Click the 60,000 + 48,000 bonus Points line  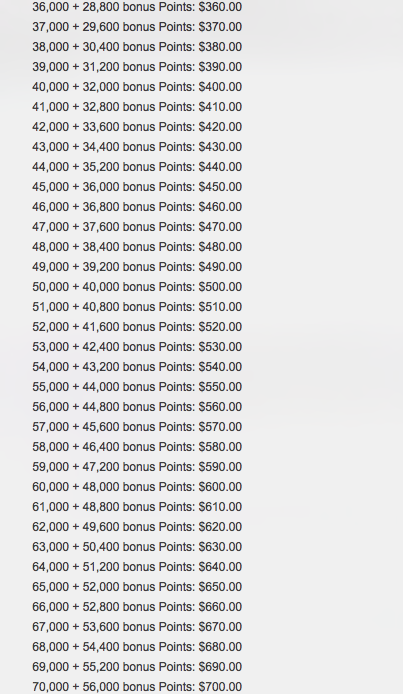coord(137,487)
